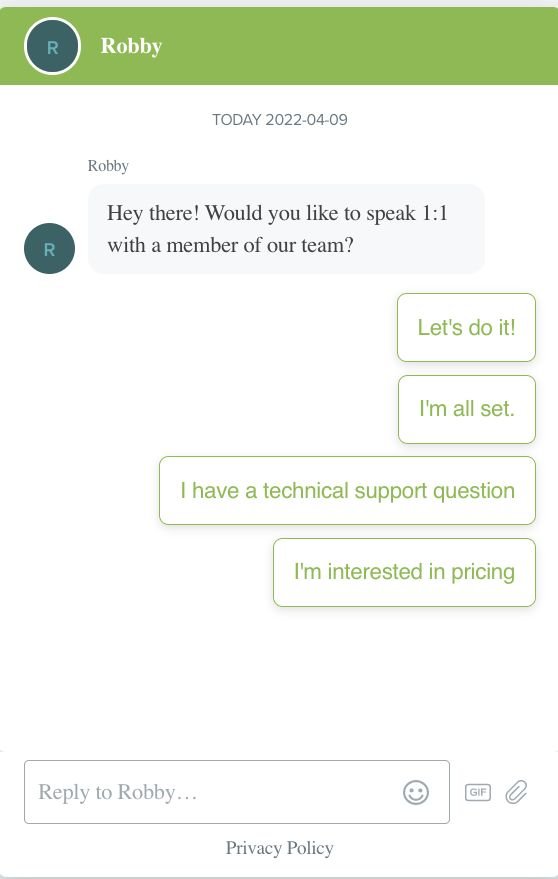Click the Robby sender label above message
The width and height of the screenshot is (558, 879).
coord(108,166)
